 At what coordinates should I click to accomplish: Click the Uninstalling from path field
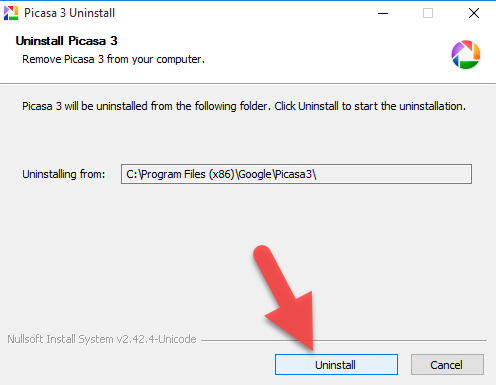(x=296, y=174)
